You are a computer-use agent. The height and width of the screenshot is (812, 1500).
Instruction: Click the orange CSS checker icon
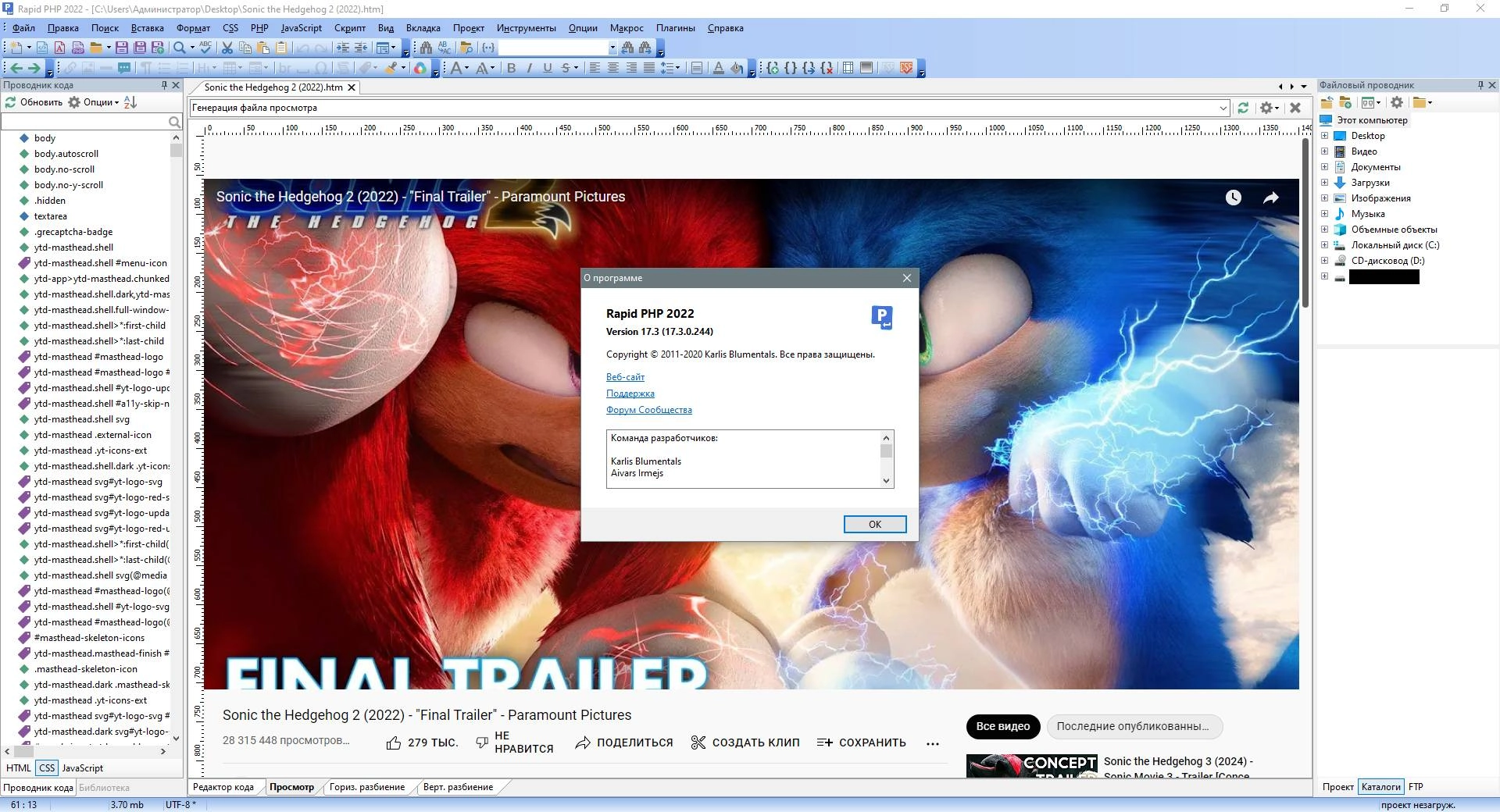(x=906, y=68)
